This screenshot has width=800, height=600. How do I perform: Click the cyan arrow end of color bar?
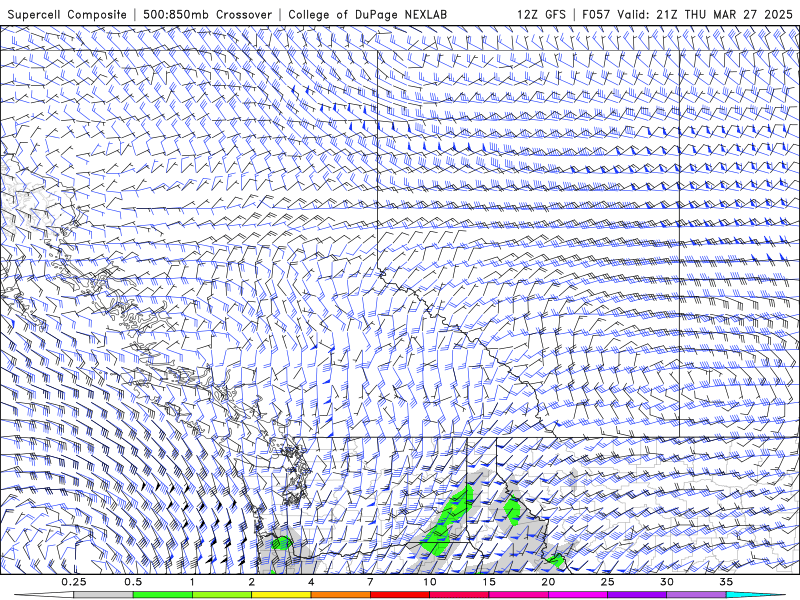pyautogui.click(x=755, y=595)
